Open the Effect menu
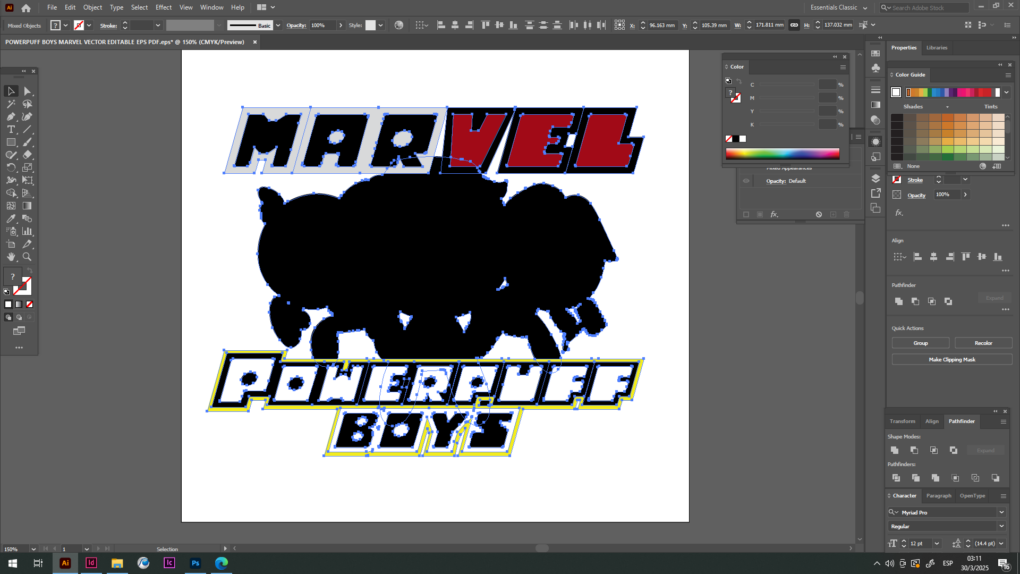The width and height of the screenshot is (1020, 574). (163, 7)
